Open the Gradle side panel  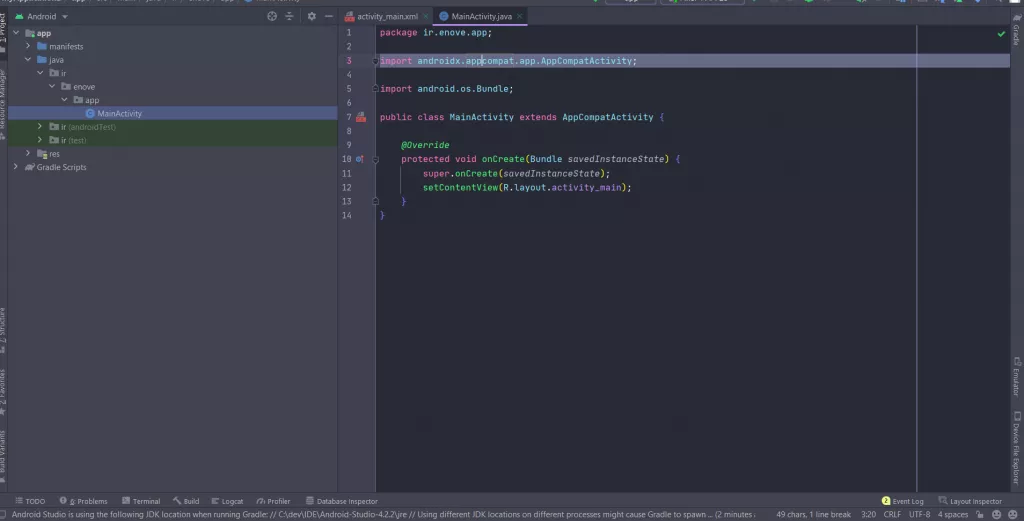(1017, 30)
